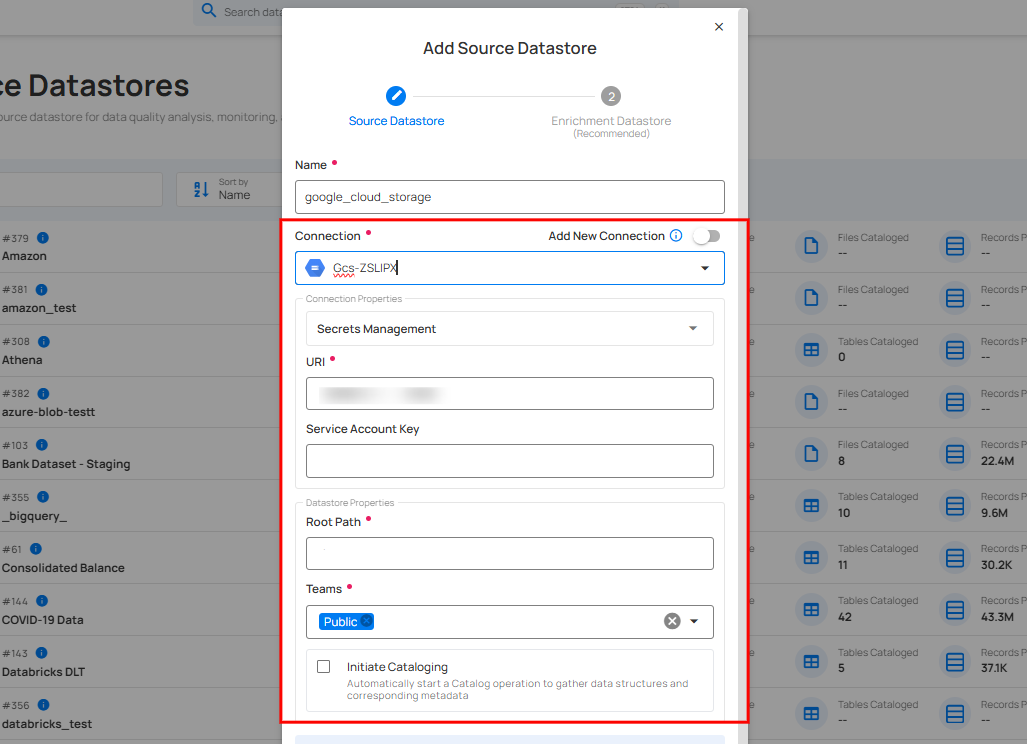Viewport: 1027px width, 744px height.
Task: Click the Tables Cataloged icon for Databricks DLT
Action: (x=811, y=662)
